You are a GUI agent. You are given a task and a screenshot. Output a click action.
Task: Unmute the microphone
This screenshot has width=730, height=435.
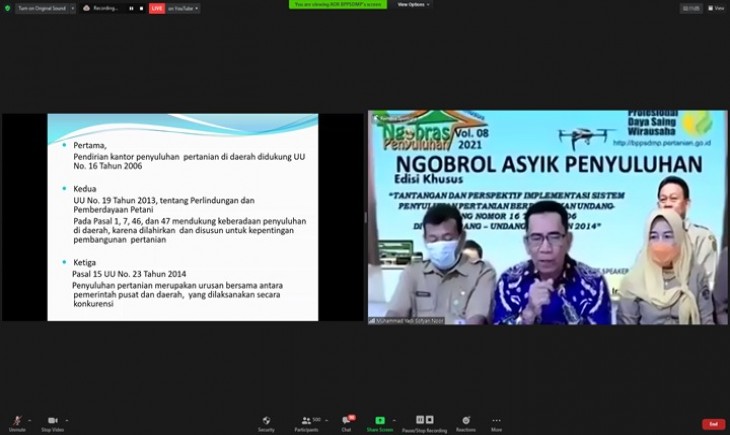17,424
